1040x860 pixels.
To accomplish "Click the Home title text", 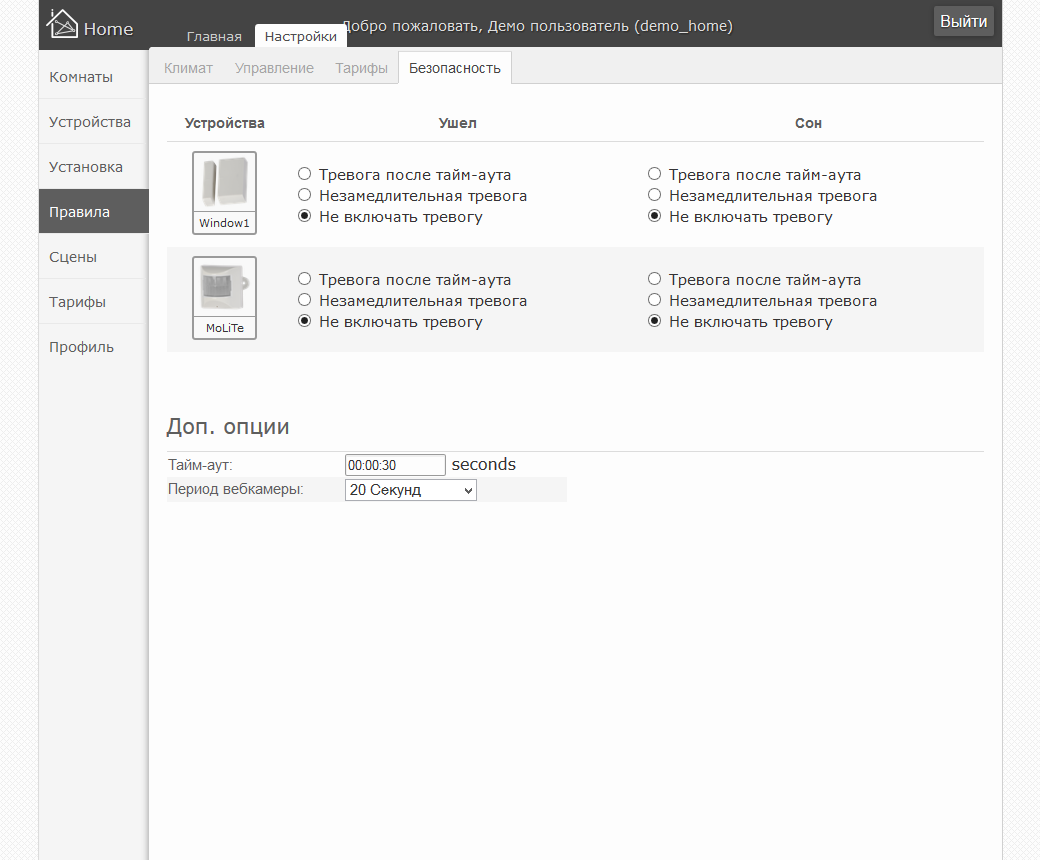I will coord(108,29).
